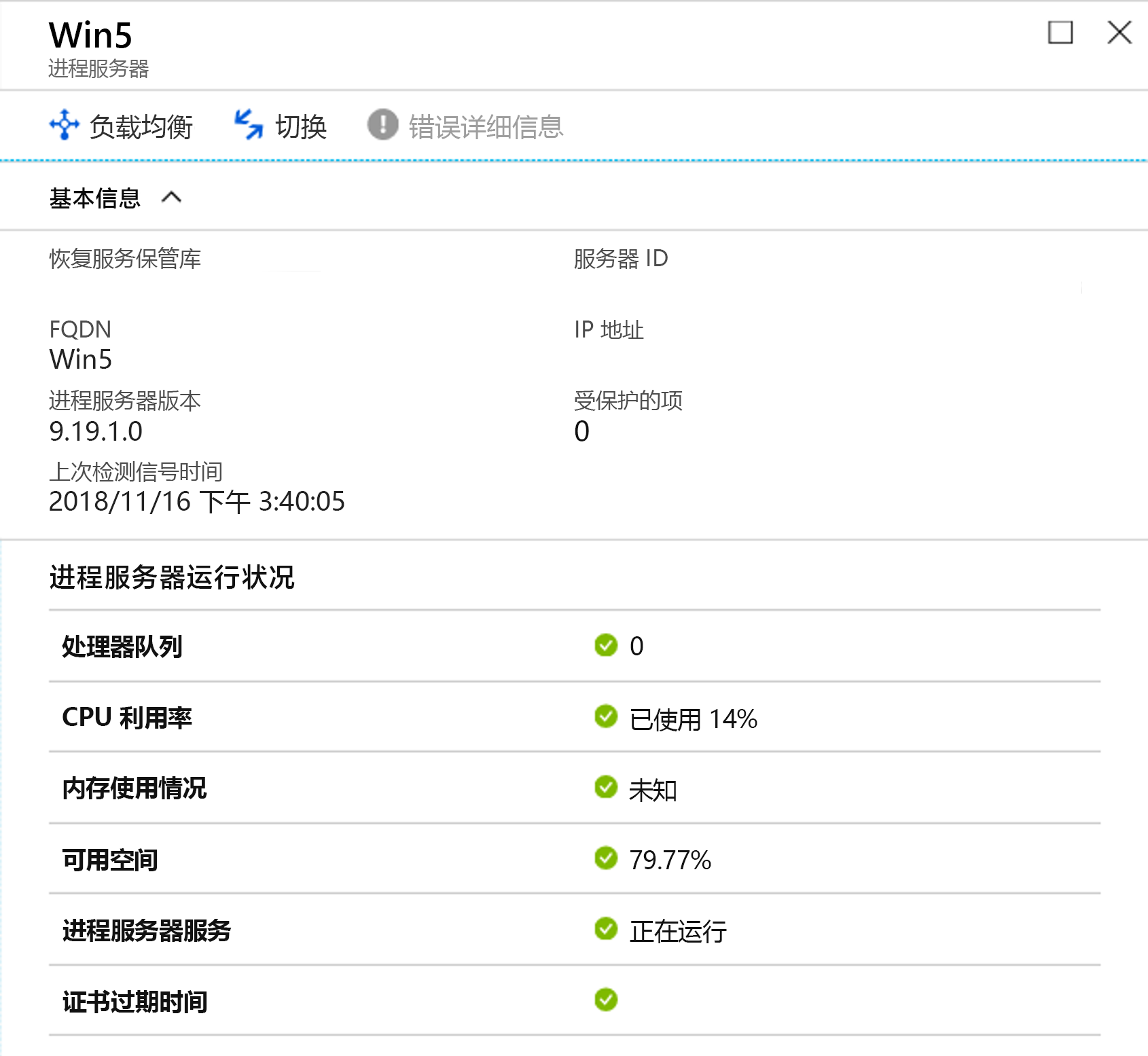Image resolution: width=1148 pixels, height=1056 pixels.
Task: Click green check icon for CPU 利用率
Action: (x=606, y=716)
